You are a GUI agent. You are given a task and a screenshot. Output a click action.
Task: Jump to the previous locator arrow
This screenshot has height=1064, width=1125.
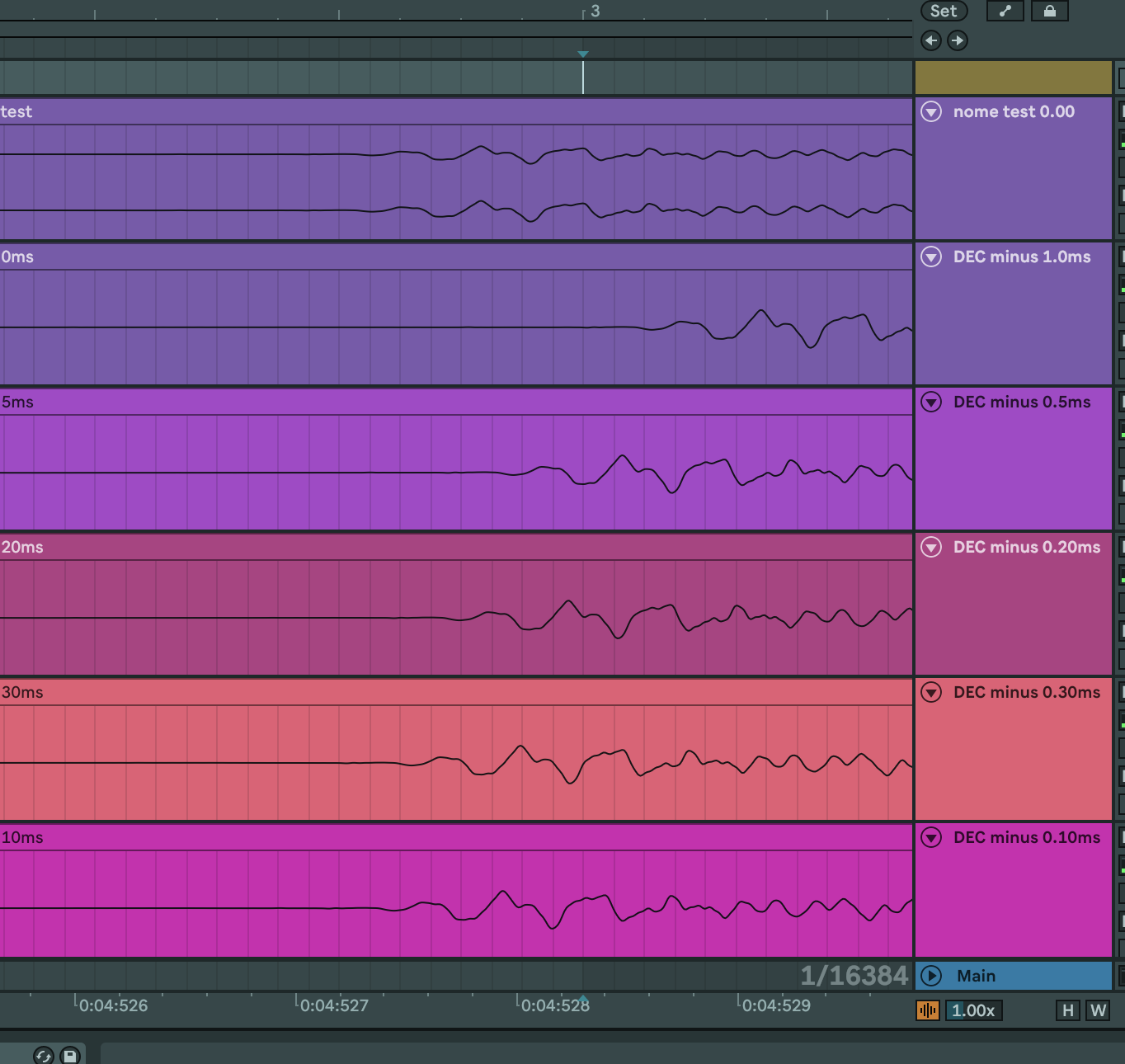pyautogui.click(x=931, y=40)
